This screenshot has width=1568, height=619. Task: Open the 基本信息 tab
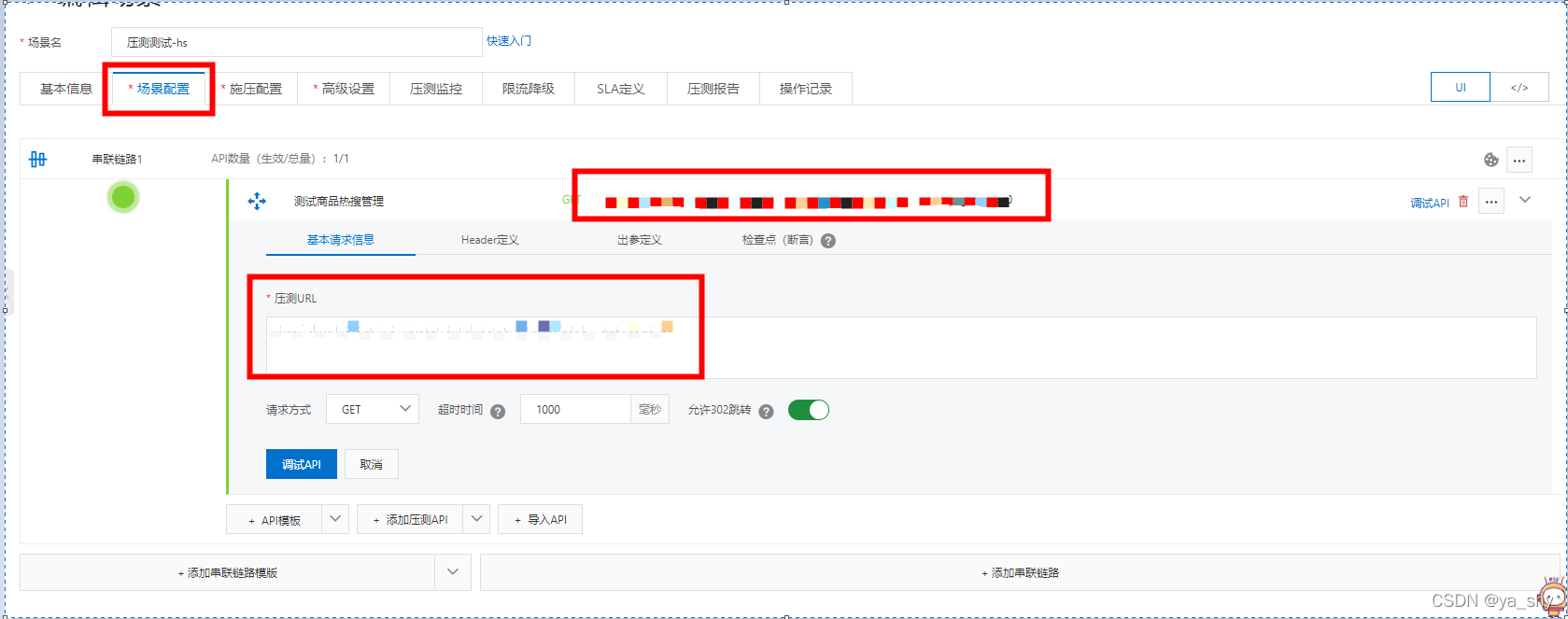[x=66, y=89]
